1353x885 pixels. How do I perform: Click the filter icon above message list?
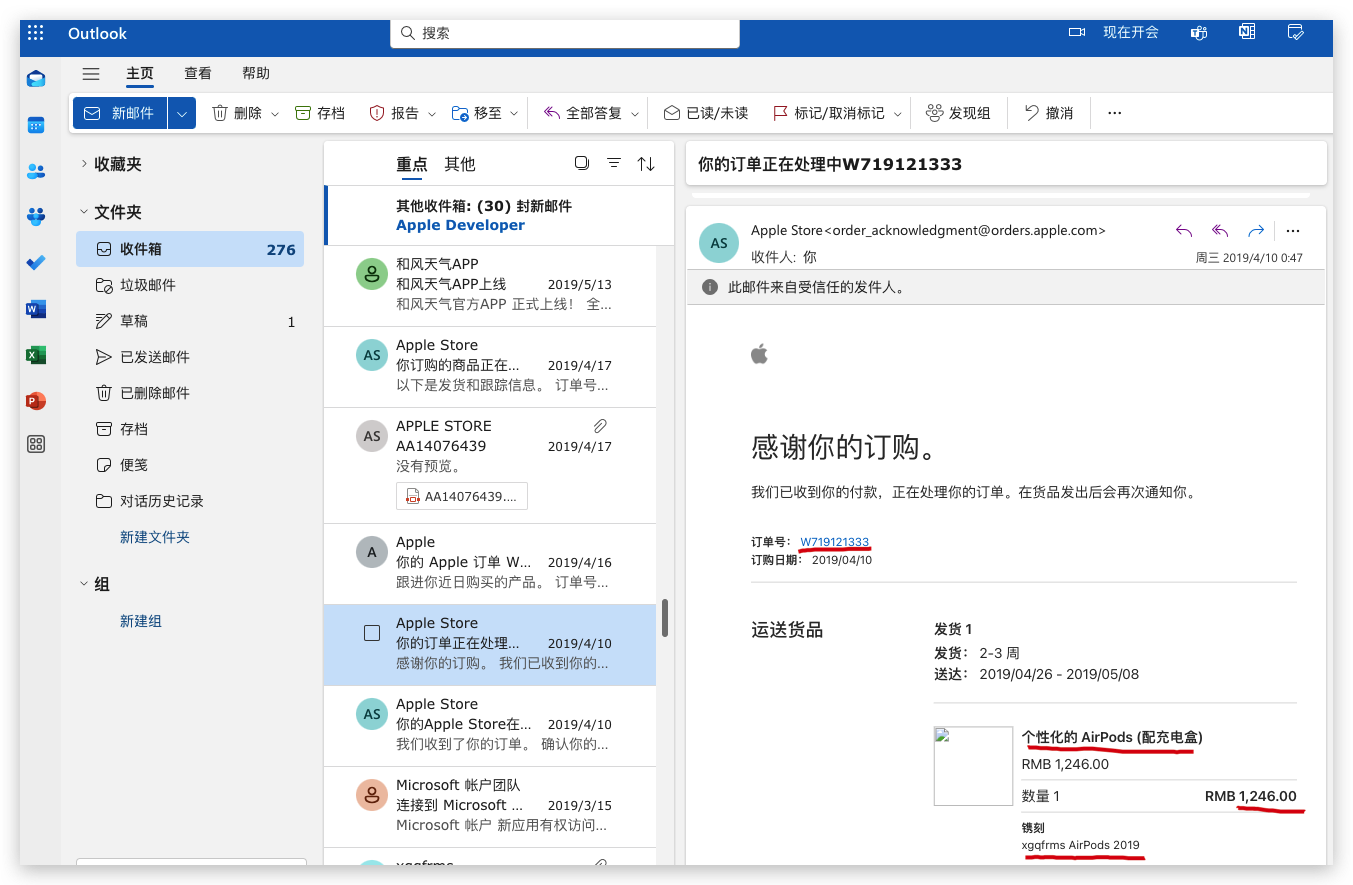click(614, 163)
